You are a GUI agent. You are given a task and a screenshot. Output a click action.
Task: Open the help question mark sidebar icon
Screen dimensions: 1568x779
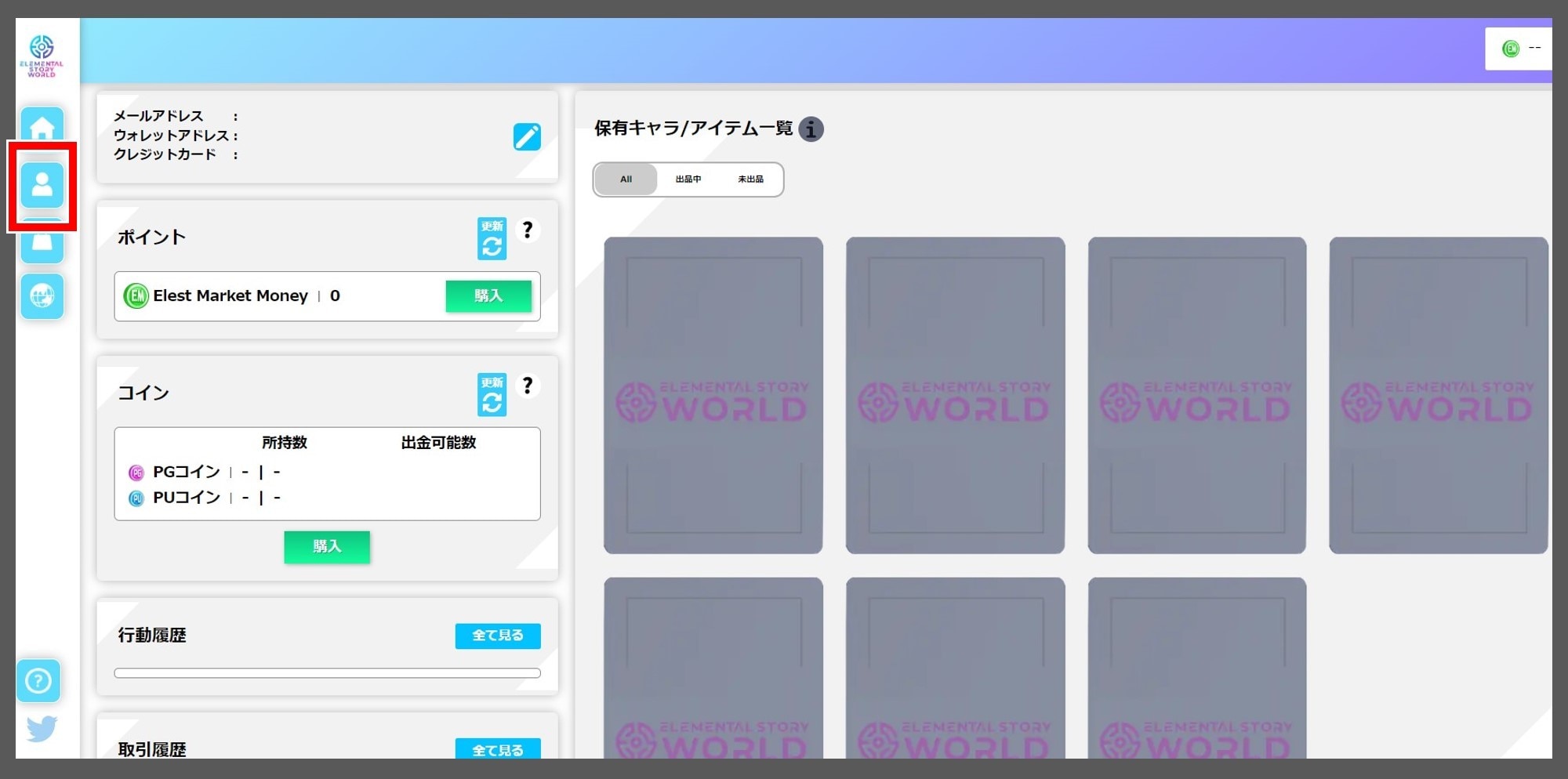click(x=38, y=680)
